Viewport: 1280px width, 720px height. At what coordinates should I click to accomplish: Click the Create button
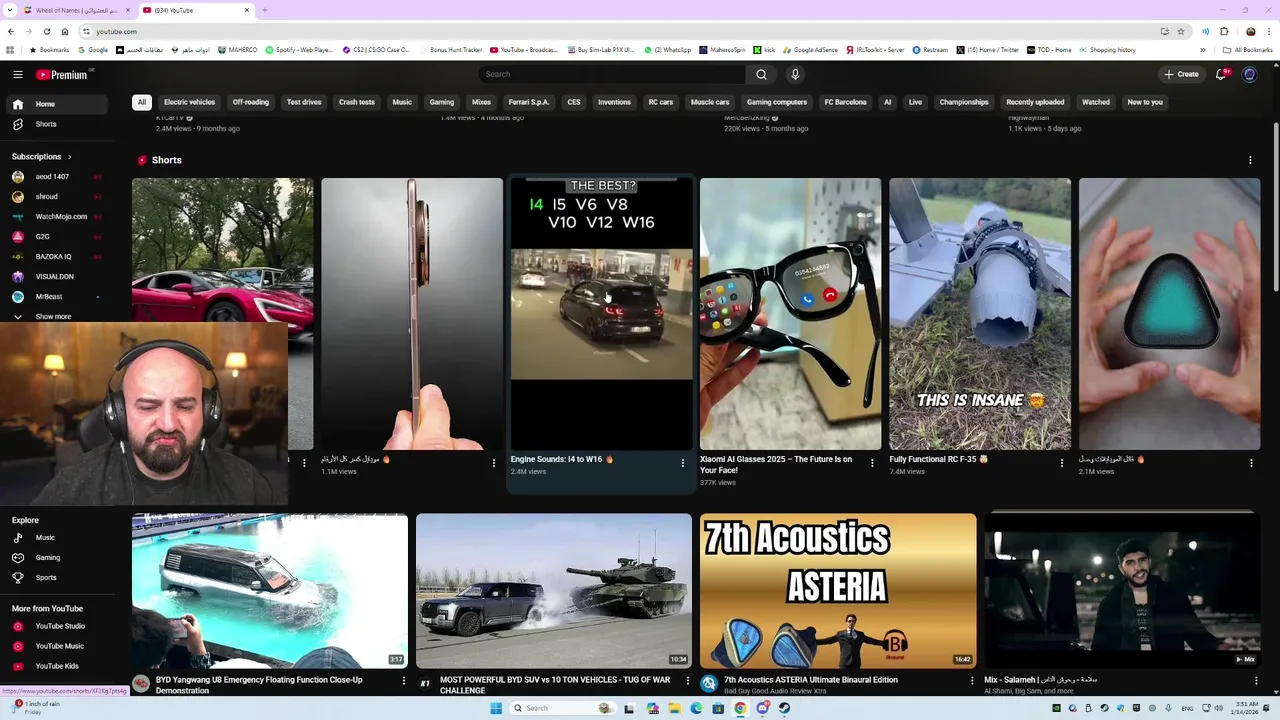coord(1181,74)
